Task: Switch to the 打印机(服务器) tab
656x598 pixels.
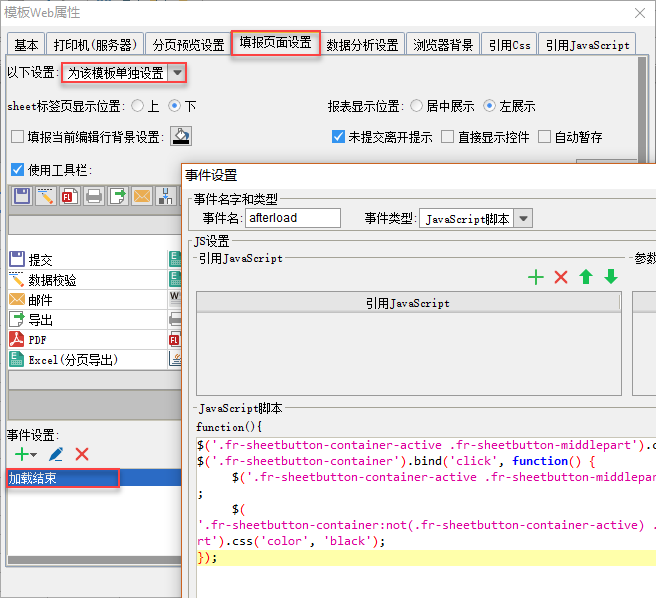Action: point(95,44)
